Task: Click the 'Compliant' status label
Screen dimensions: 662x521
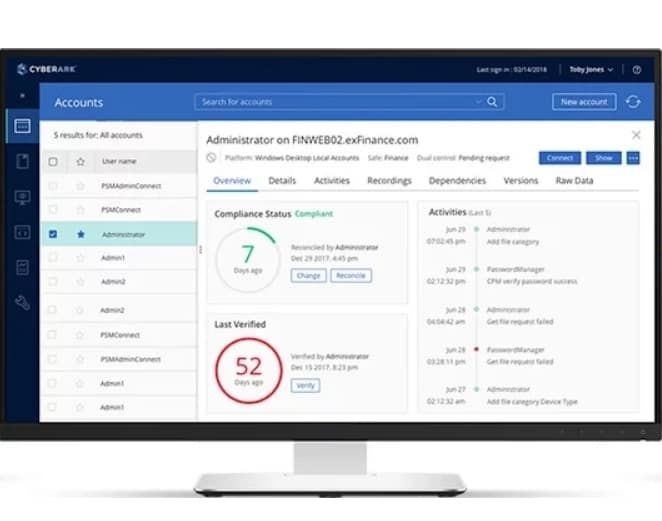Action: 314,214
